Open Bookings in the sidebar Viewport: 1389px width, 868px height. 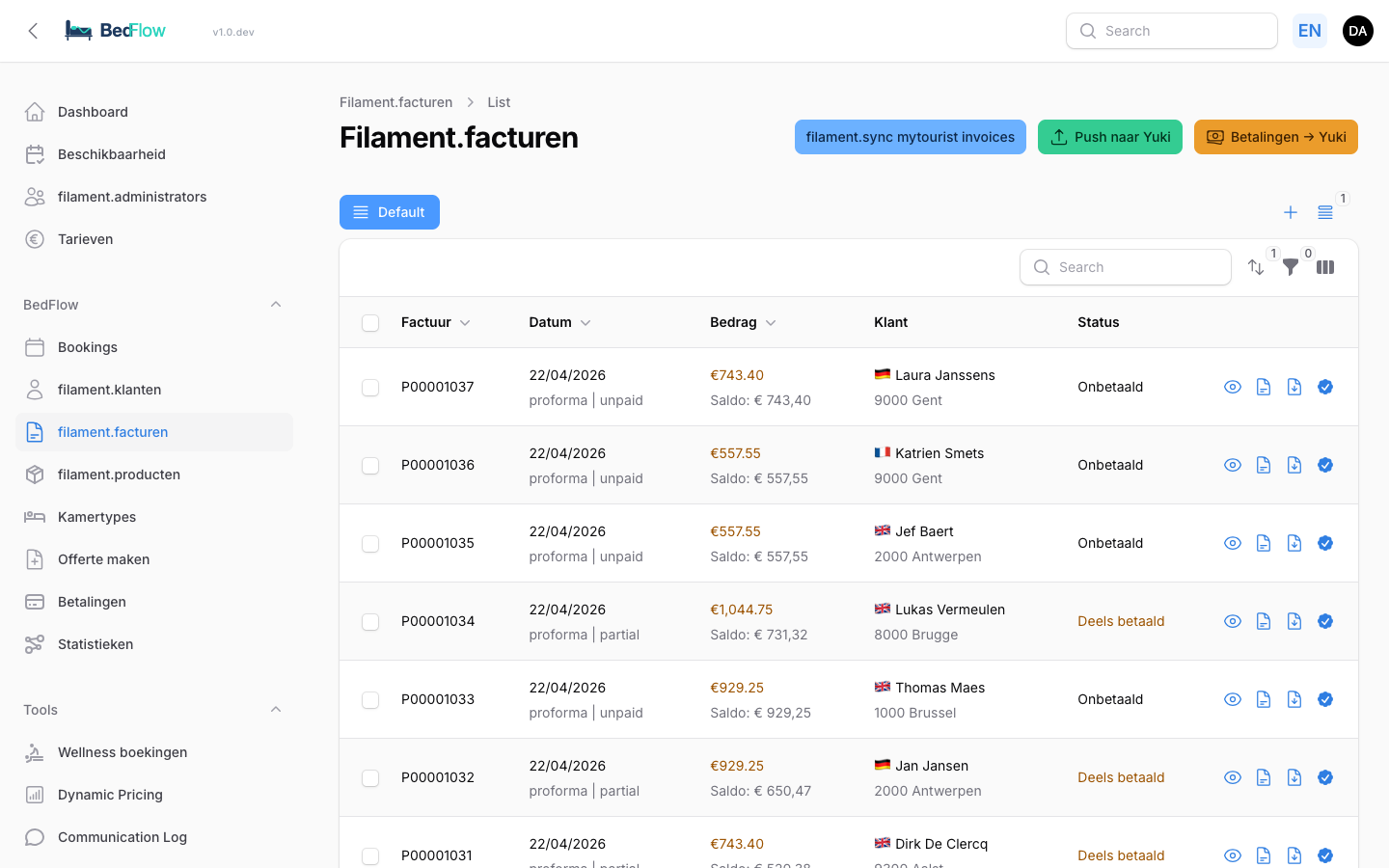tap(154, 347)
